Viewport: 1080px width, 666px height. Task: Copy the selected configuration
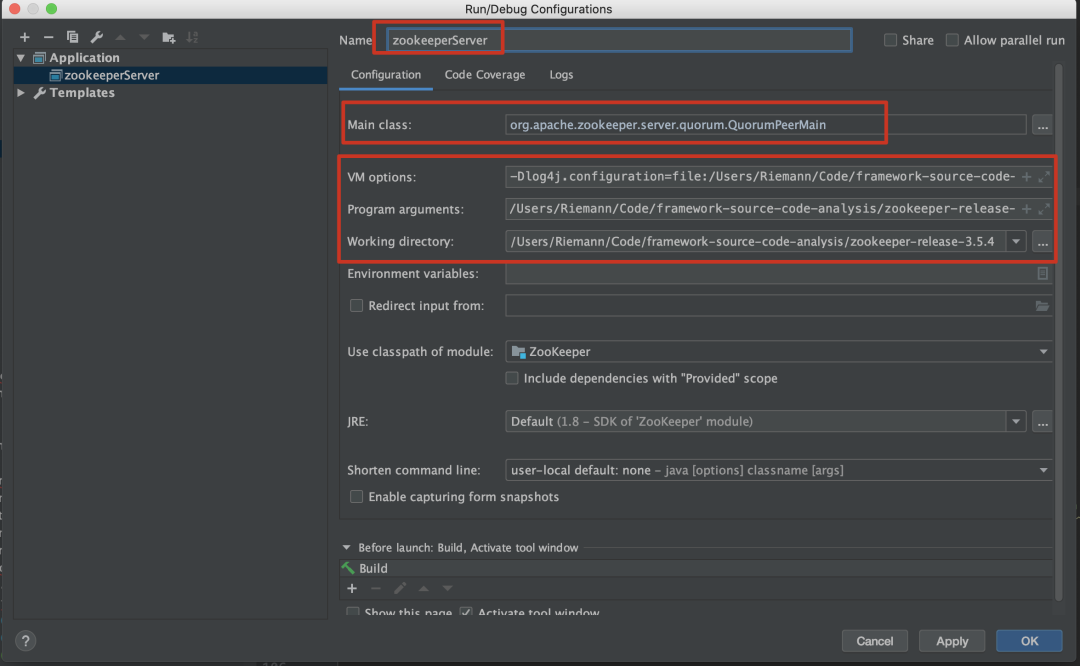point(72,37)
